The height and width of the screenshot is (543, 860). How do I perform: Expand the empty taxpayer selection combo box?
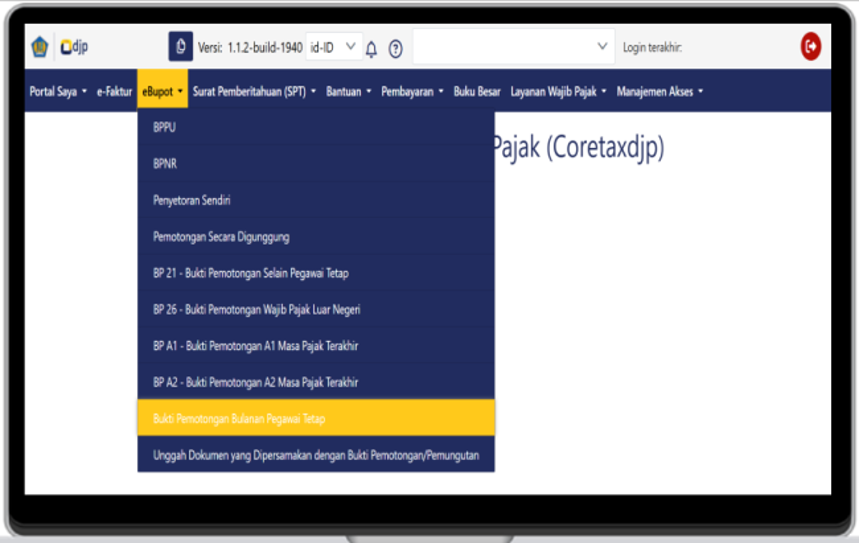514,46
